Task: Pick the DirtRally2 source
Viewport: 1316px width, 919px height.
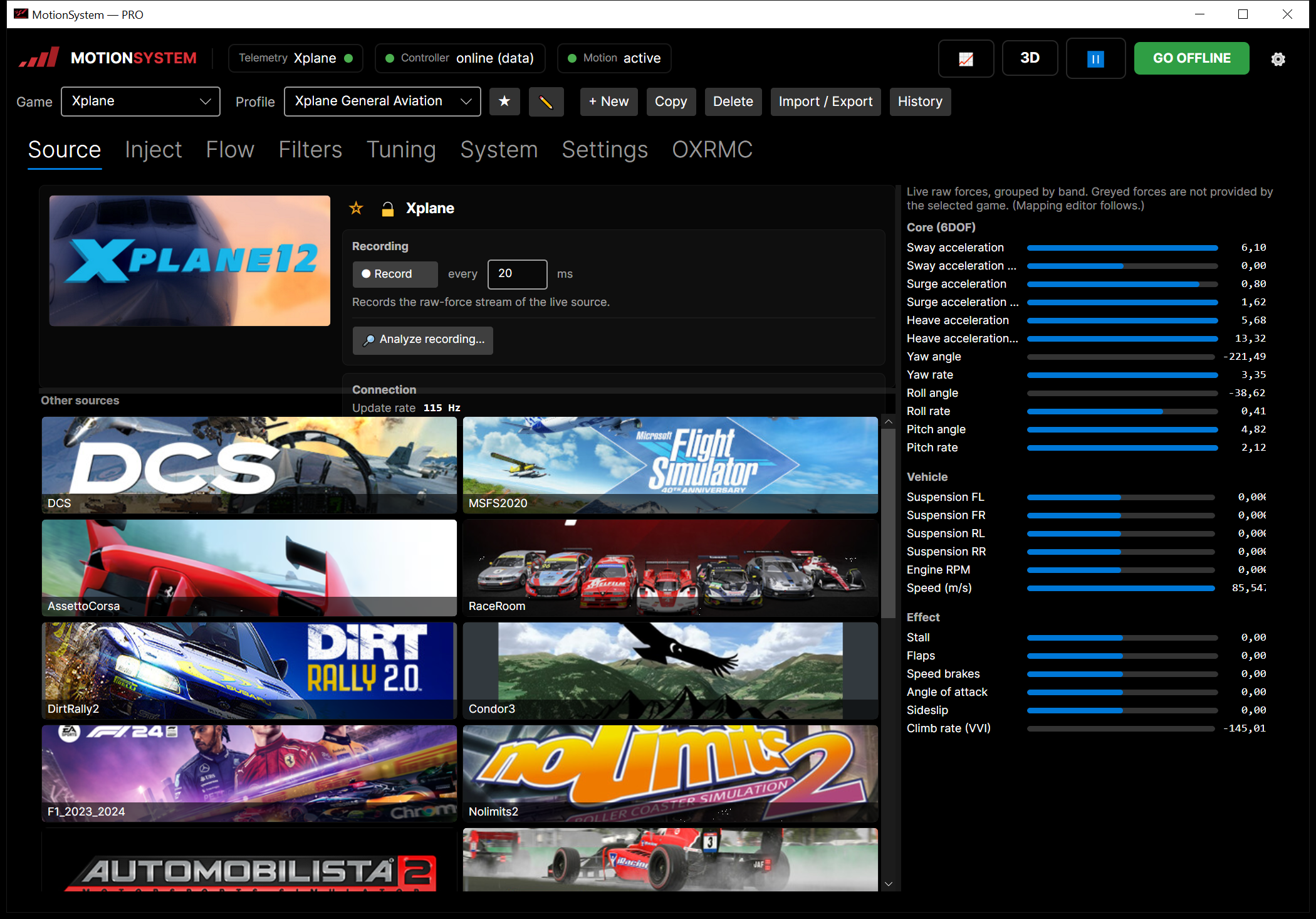Action: [249, 671]
